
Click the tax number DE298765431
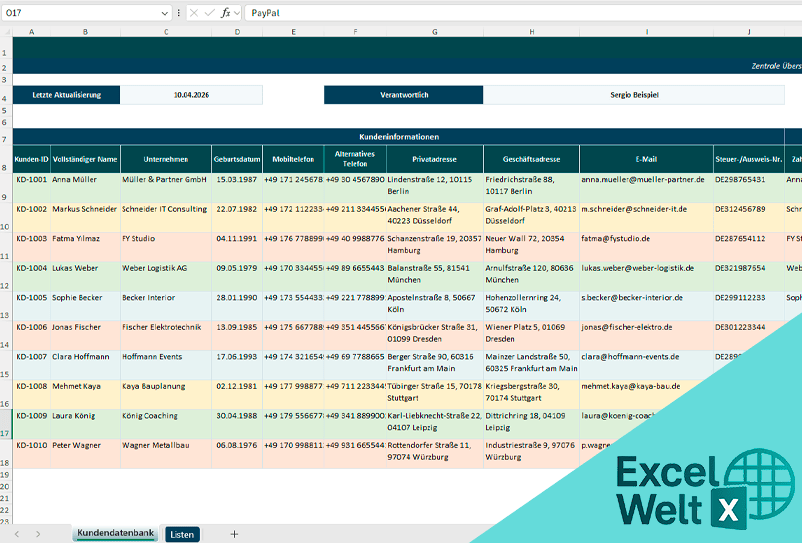[749, 188]
